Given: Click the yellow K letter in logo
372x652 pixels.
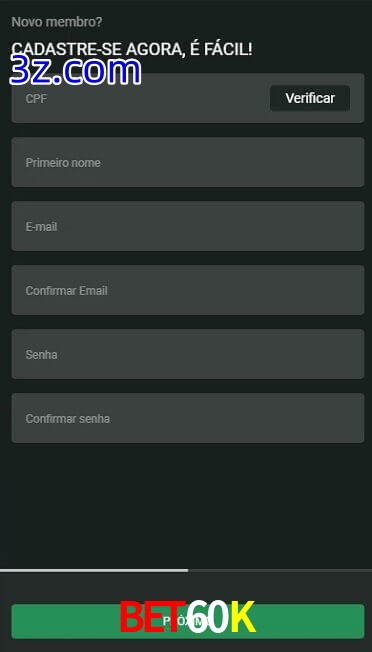Looking at the screenshot, I should coord(243,617).
